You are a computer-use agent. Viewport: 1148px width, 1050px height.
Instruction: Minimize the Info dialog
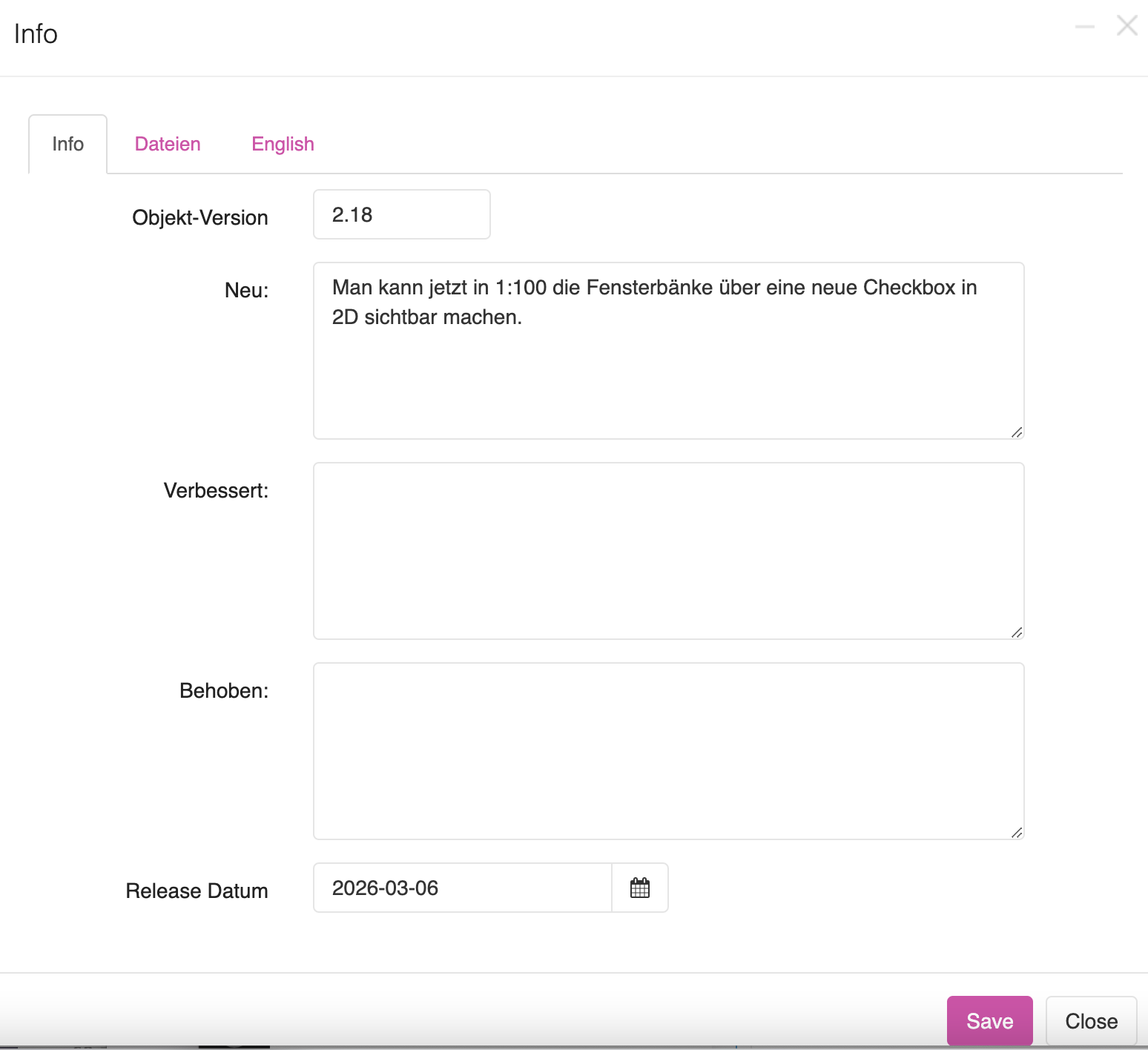(1084, 27)
